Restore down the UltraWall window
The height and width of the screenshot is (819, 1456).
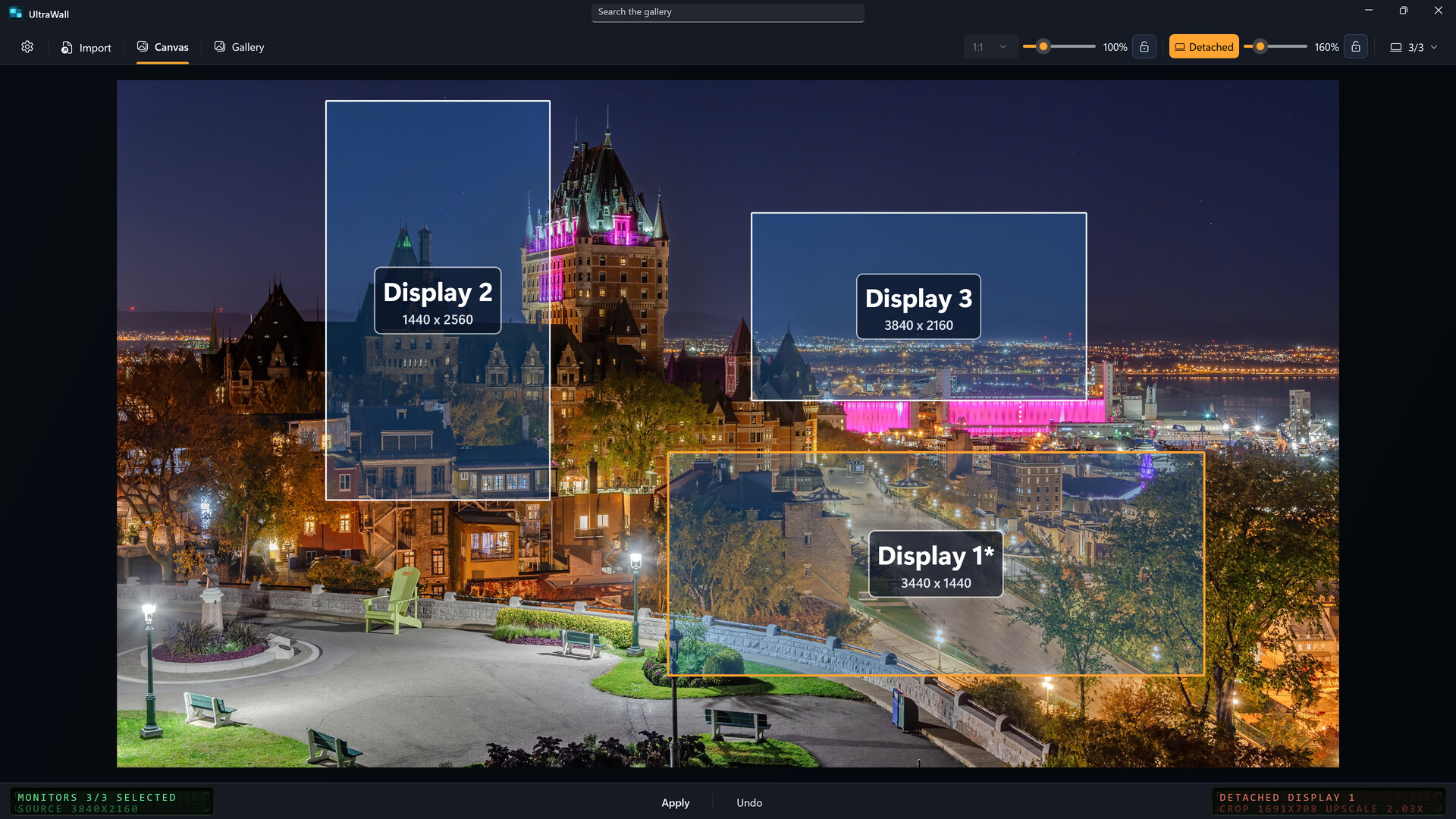pos(1404,11)
